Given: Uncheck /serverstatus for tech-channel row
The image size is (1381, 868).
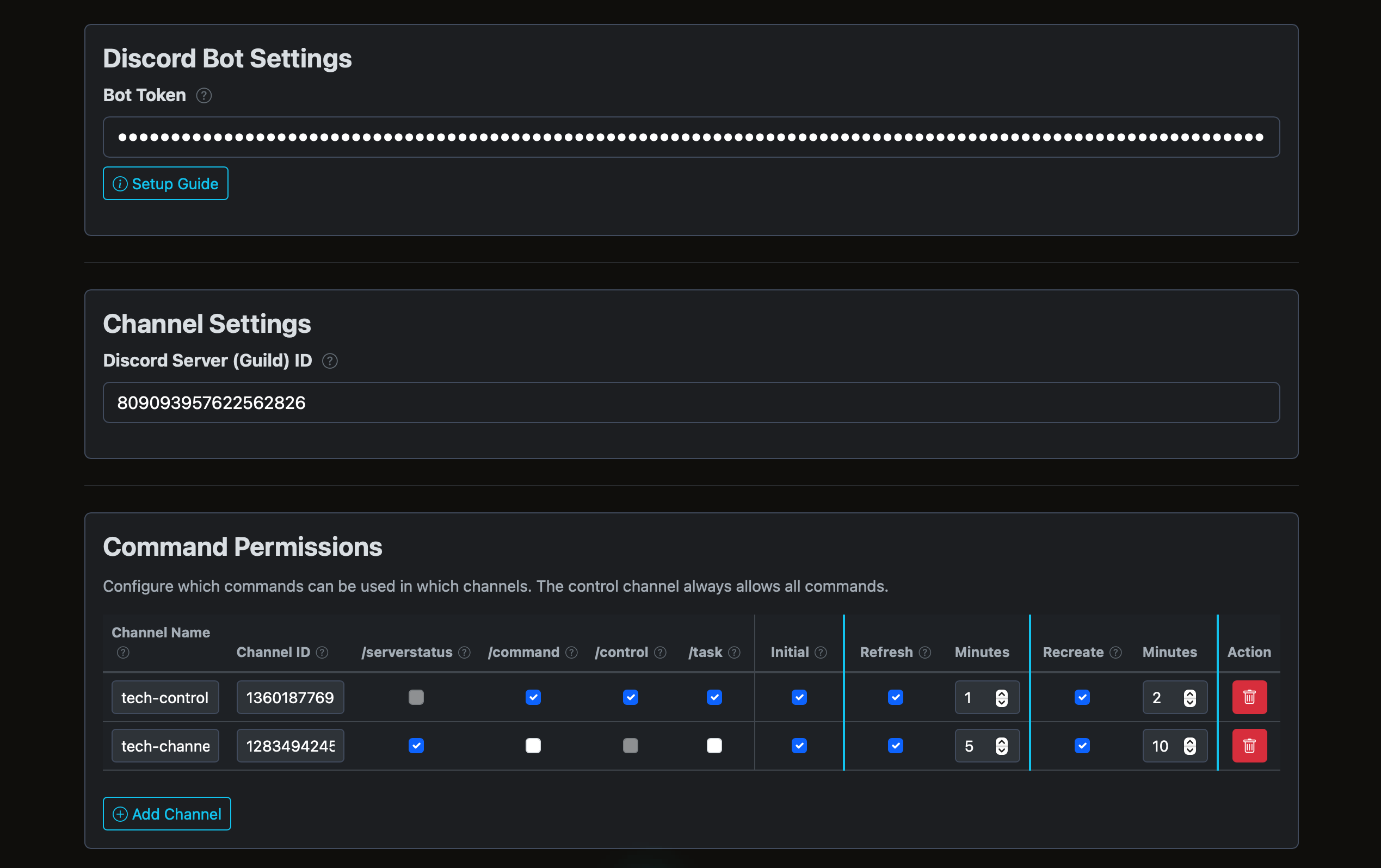Looking at the screenshot, I should pos(416,746).
